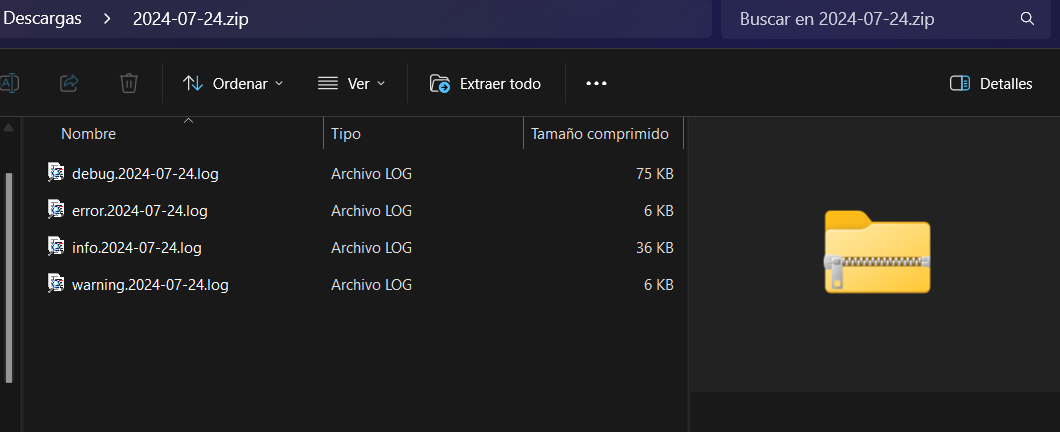Click the delete trash icon

click(129, 83)
